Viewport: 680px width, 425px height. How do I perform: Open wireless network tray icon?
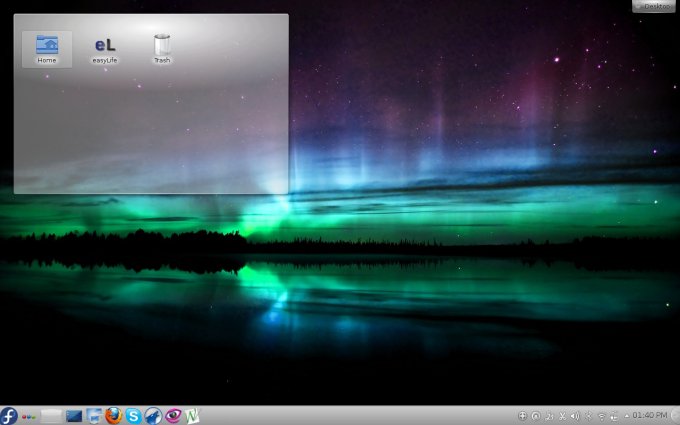601,415
